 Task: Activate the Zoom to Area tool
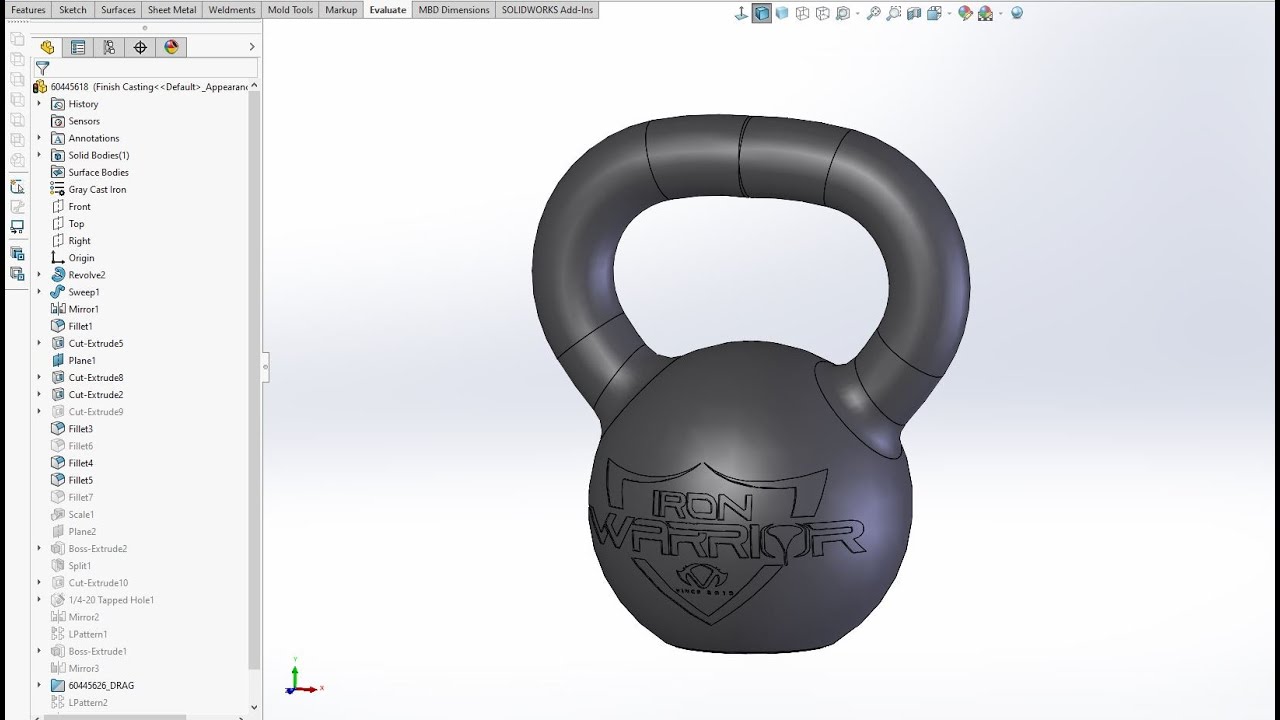(892, 13)
